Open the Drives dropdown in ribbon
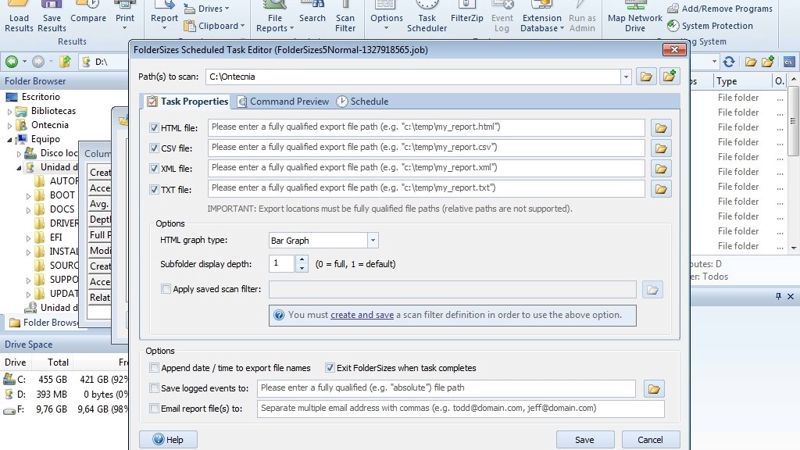 pos(207,9)
